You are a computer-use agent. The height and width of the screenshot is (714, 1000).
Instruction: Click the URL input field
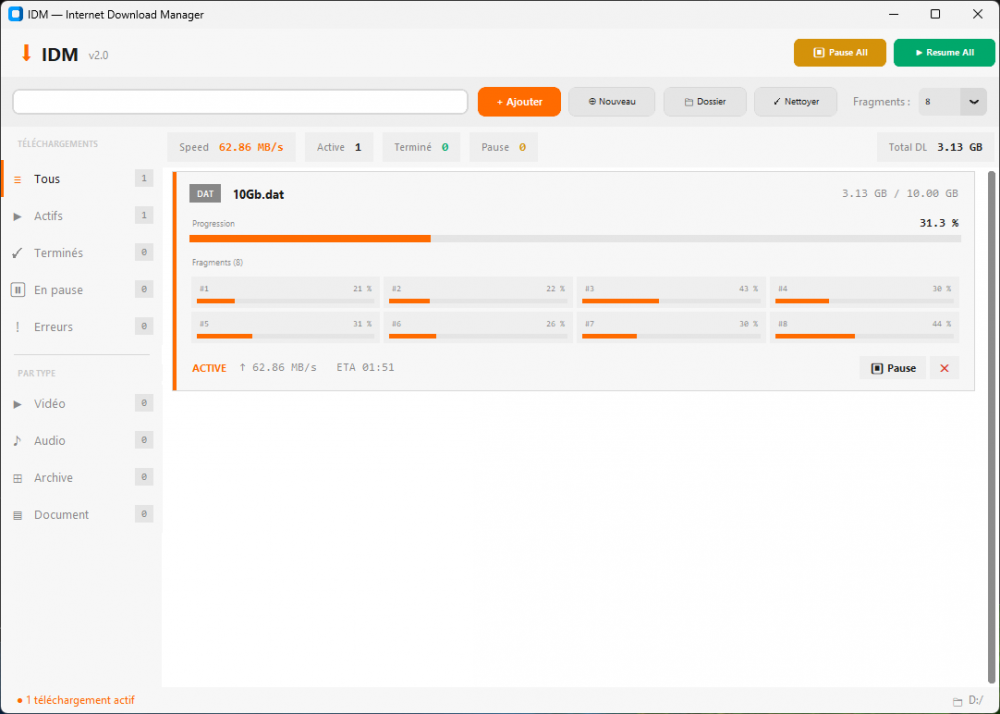[x=240, y=102]
